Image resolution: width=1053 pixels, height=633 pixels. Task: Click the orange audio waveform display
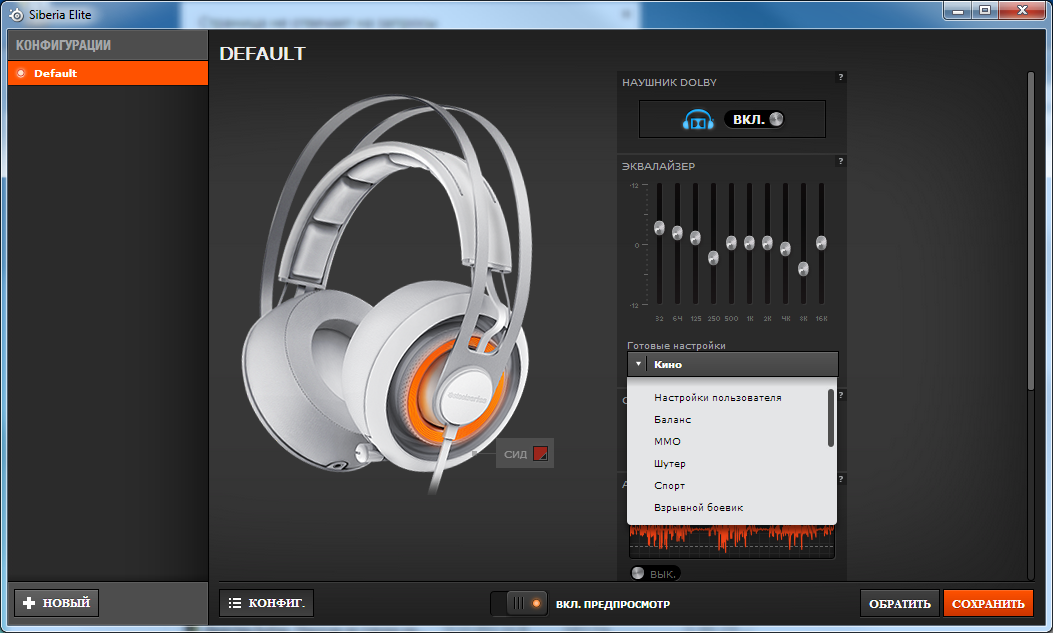[732, 542]
